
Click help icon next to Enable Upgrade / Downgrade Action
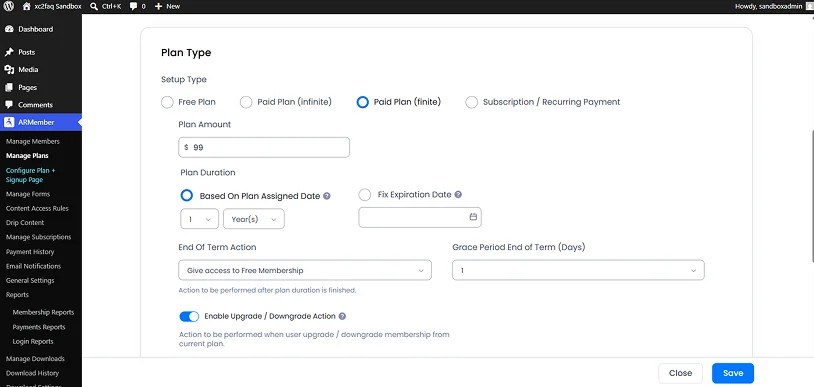pos(342,316)
